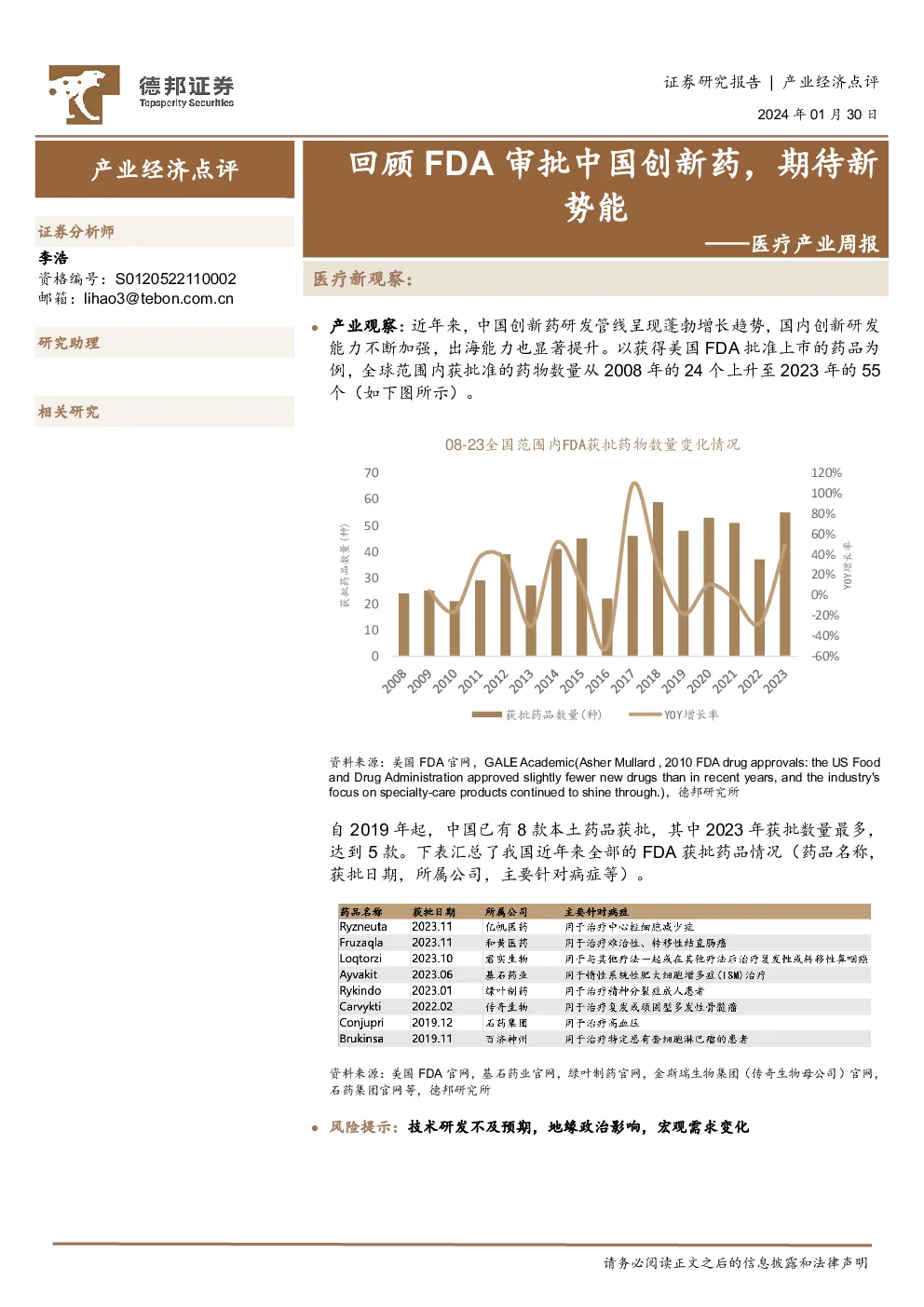
Task: Click the 德邦证券 Topsperity Securities wordmark
Action: 186,91
